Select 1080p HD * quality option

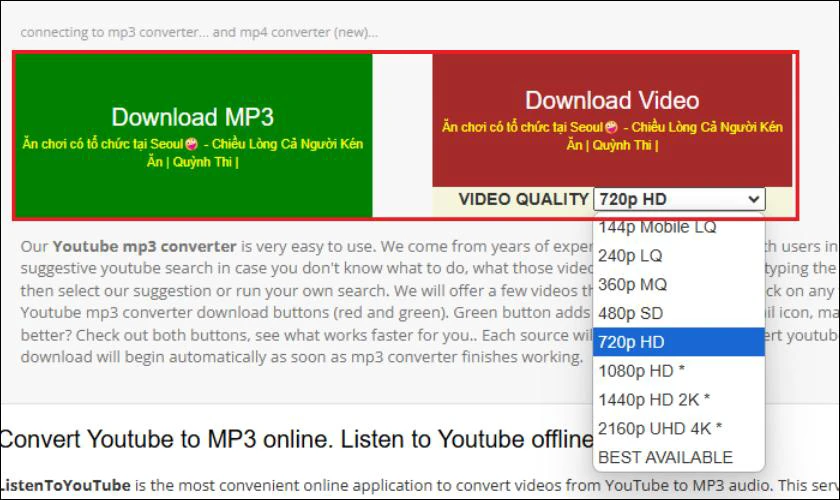pyautogui.click(x=678, y=371)
